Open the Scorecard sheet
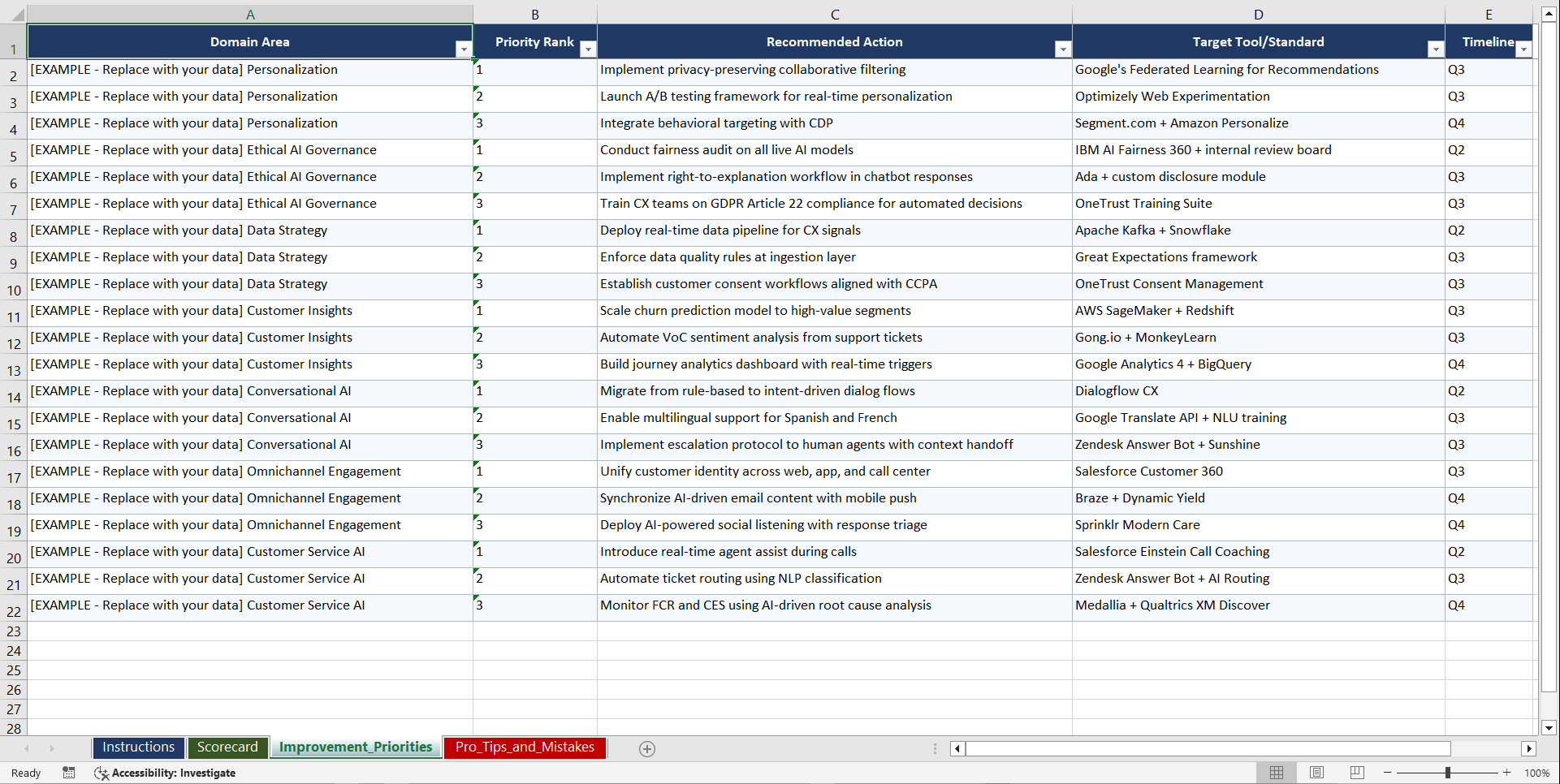The height and width of the screenshot is (784, 1560). tap(227, 747)
